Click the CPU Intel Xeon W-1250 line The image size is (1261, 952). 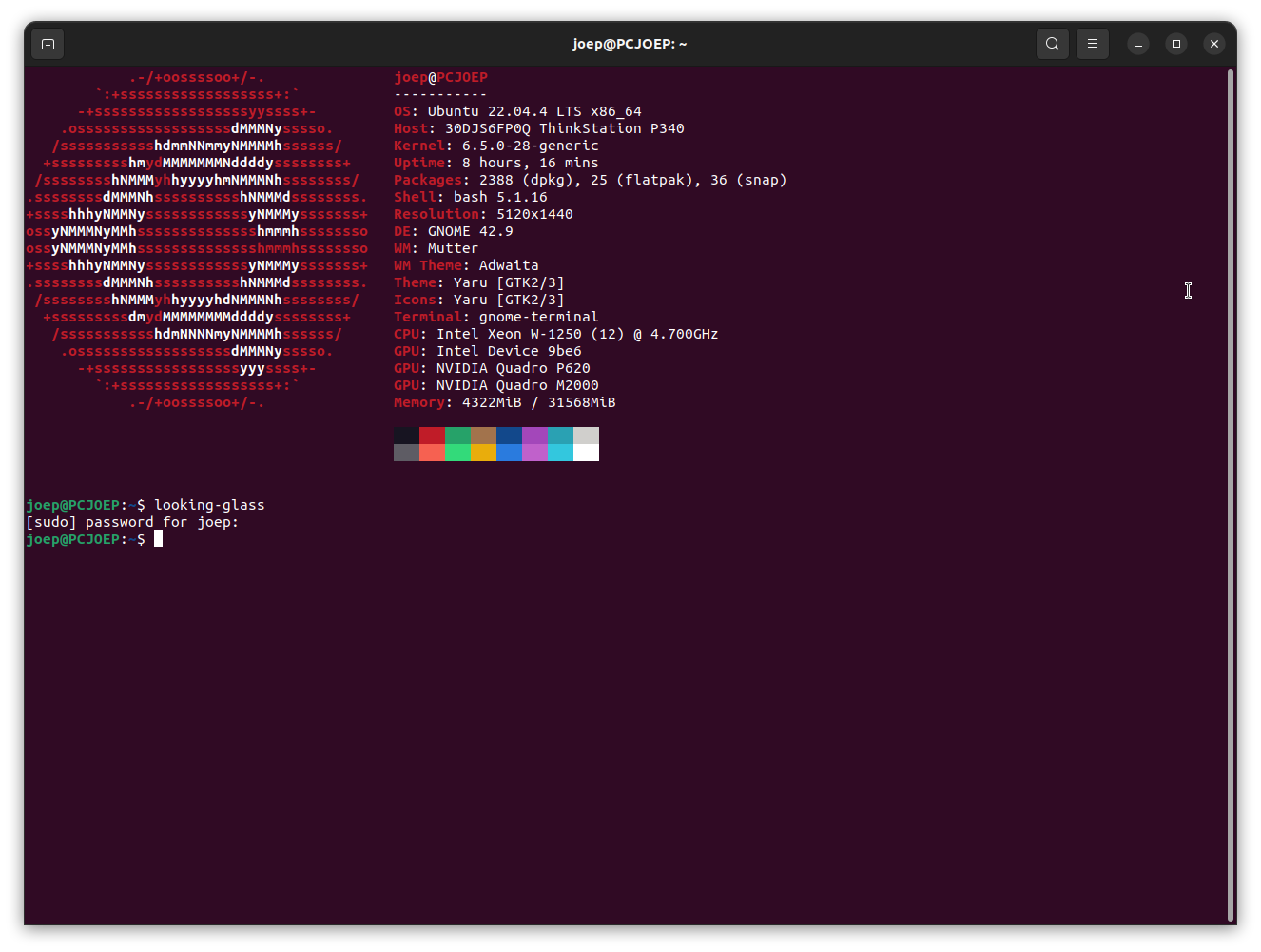click(556, 334)
